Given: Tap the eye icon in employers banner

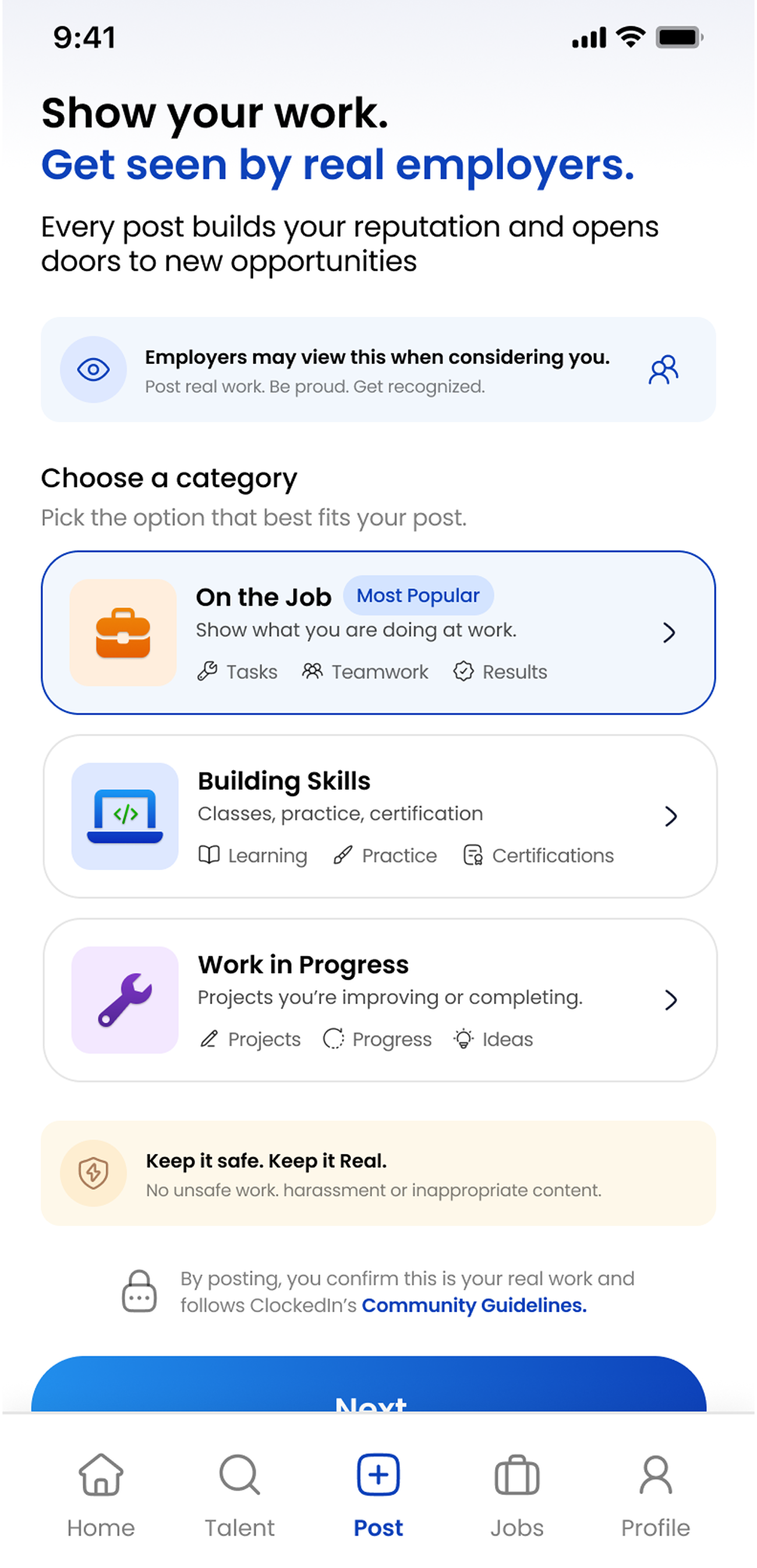Looking at the screenshot, I should pos(93,369).
